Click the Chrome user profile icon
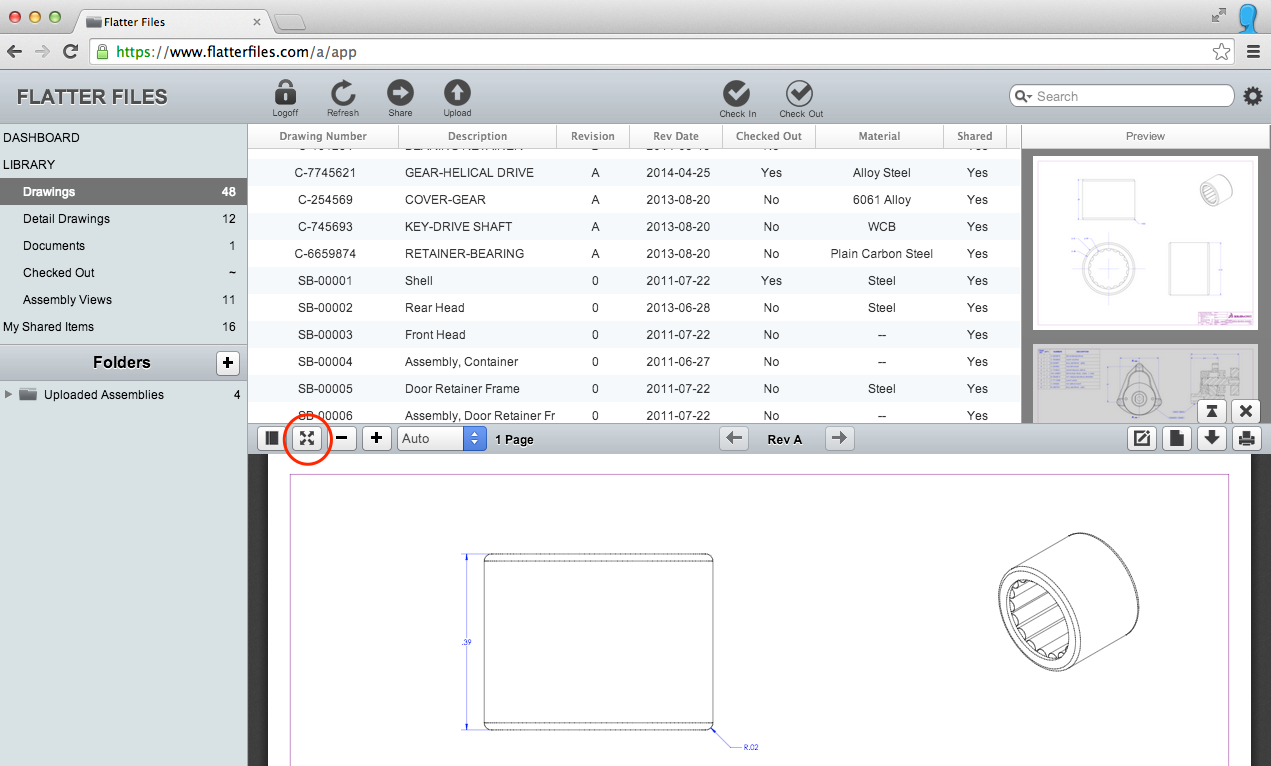 [1249, 16]
